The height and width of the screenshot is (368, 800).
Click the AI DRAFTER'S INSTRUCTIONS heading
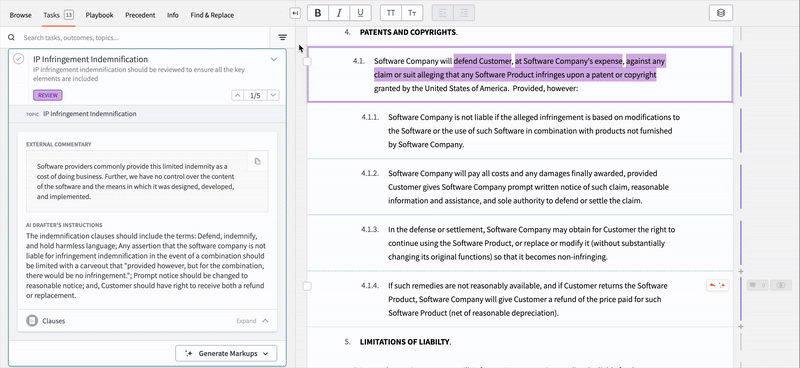pyautogui.click(x=64, y=225)
